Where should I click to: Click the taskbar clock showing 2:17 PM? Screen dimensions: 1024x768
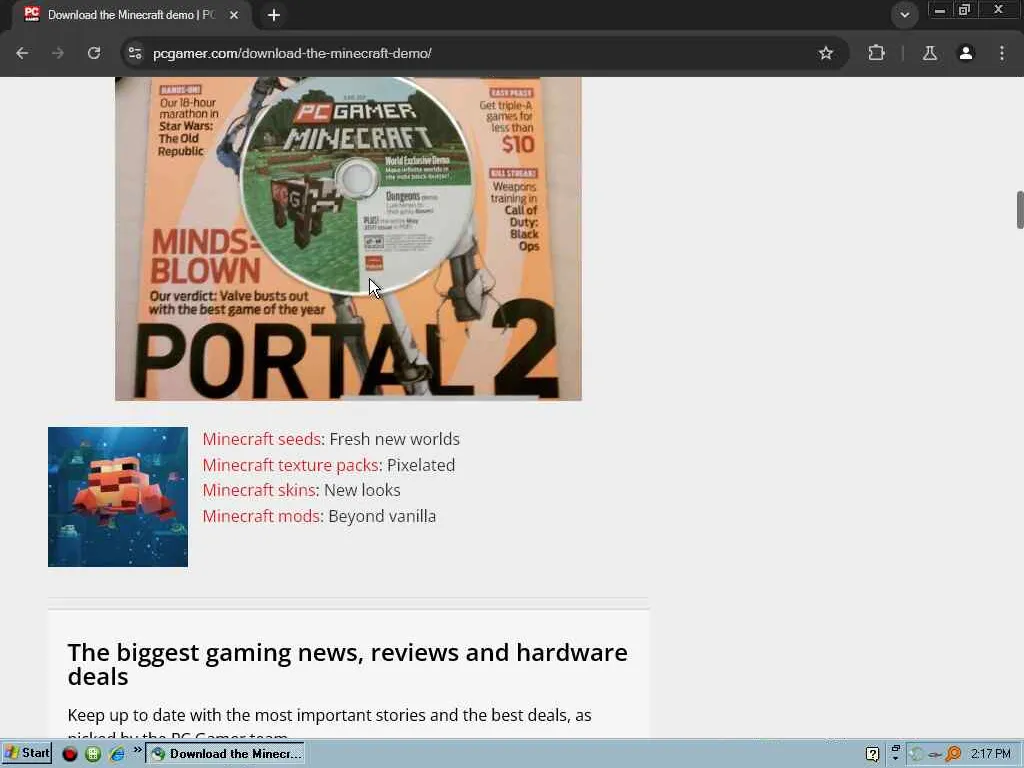click(x=991, y=754)
